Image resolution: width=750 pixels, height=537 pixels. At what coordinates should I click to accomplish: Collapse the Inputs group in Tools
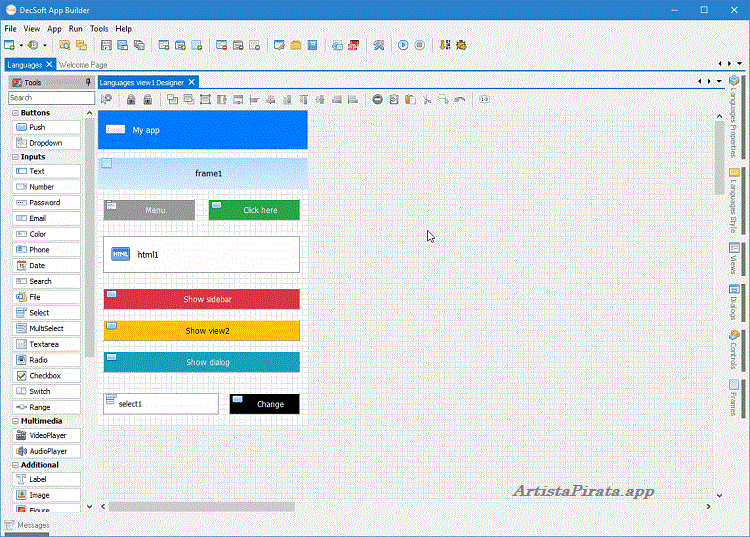click(15, 157)
